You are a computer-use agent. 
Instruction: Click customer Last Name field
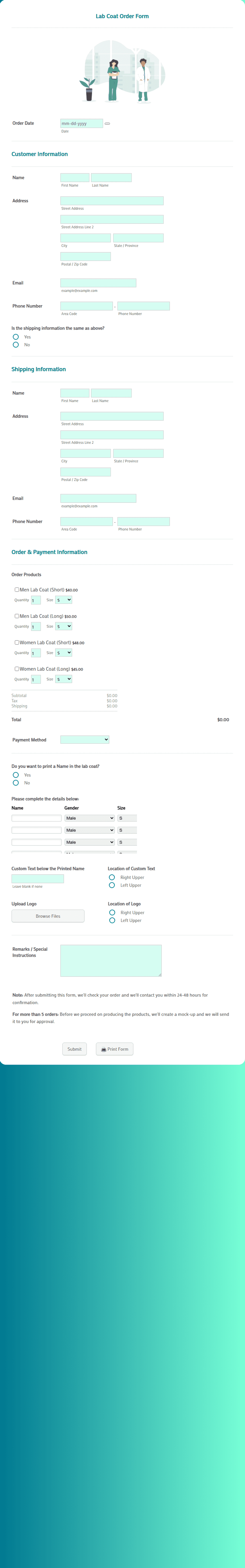pyautogui.click(x=111, y=178)
